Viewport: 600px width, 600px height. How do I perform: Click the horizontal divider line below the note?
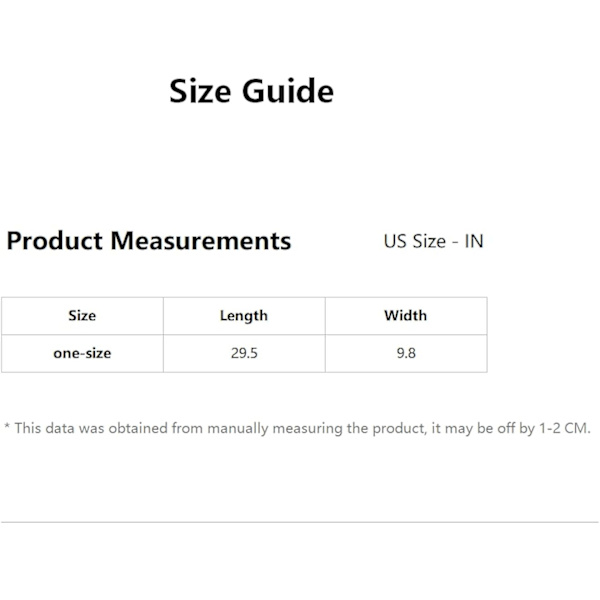click(300, 522)
